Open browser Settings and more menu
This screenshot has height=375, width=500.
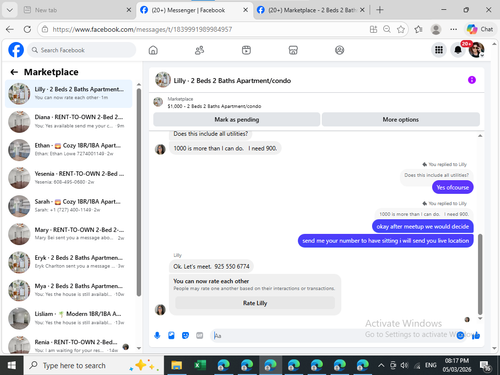453,29
